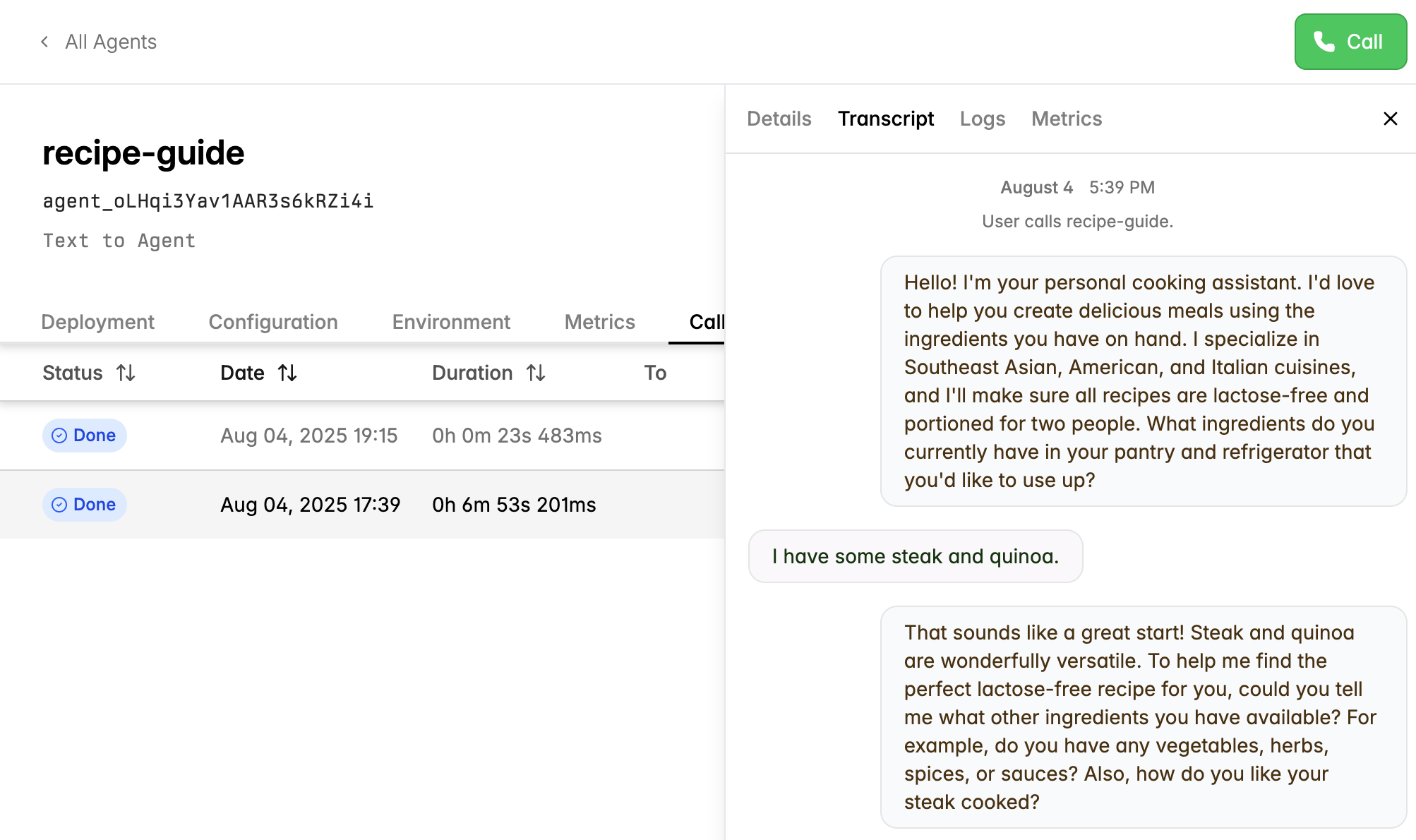
Task: Navigate back using the All Agents link
Action: click(110, 42)
